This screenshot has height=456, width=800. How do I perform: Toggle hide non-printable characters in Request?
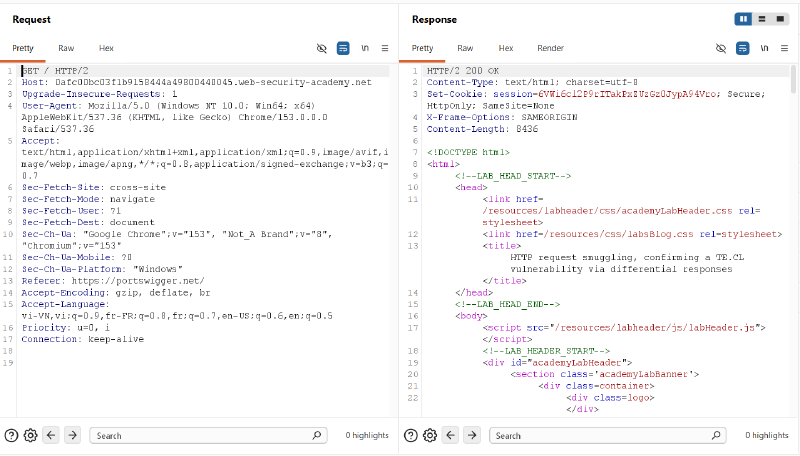(x=321, y=48)
